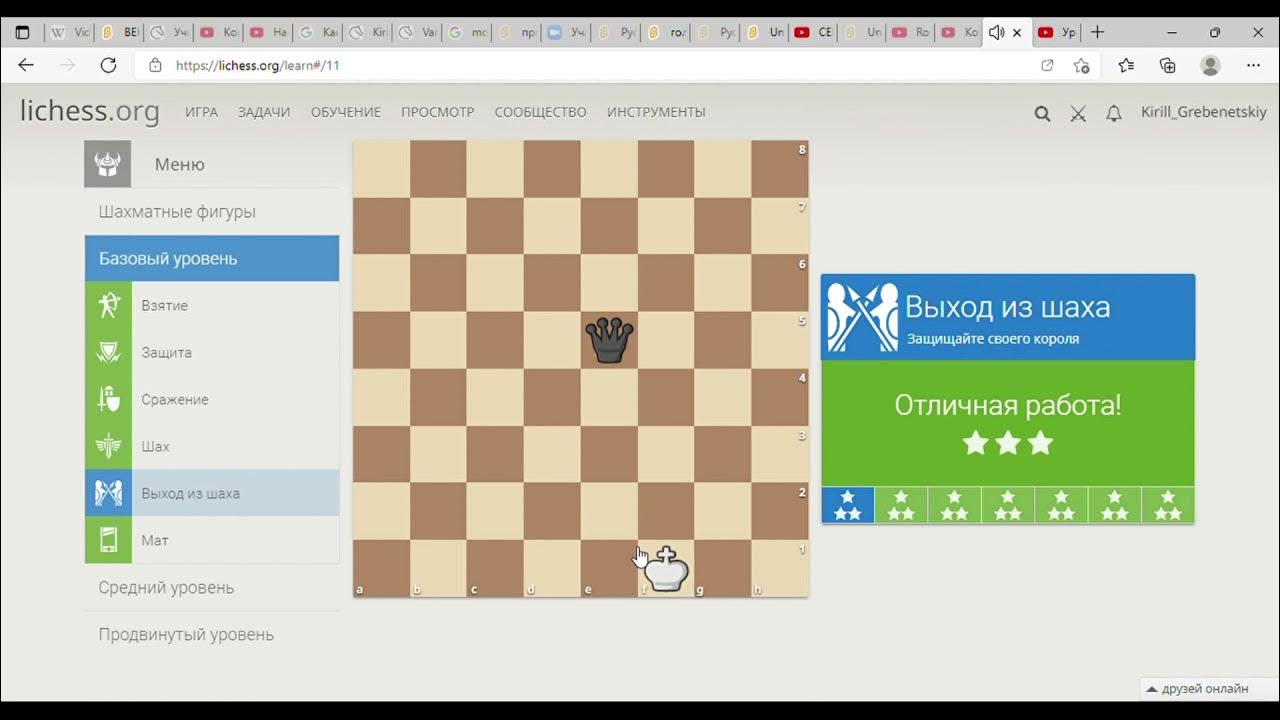
Task: Open СООБЩЕСТВО menu
Action: (541, 112)
